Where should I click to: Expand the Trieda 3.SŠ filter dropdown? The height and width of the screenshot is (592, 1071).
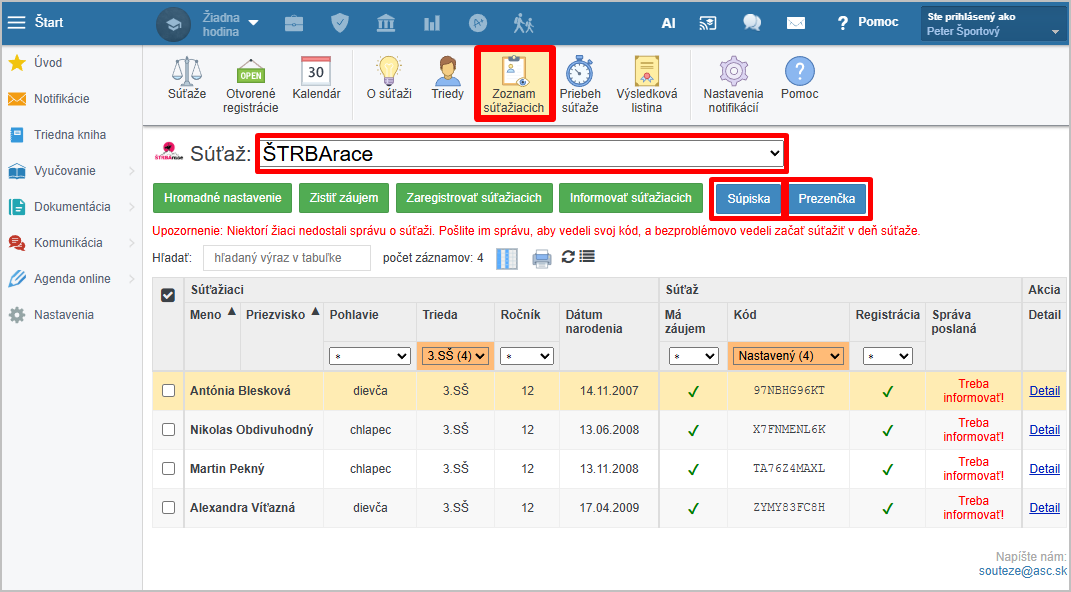point(455,356)
